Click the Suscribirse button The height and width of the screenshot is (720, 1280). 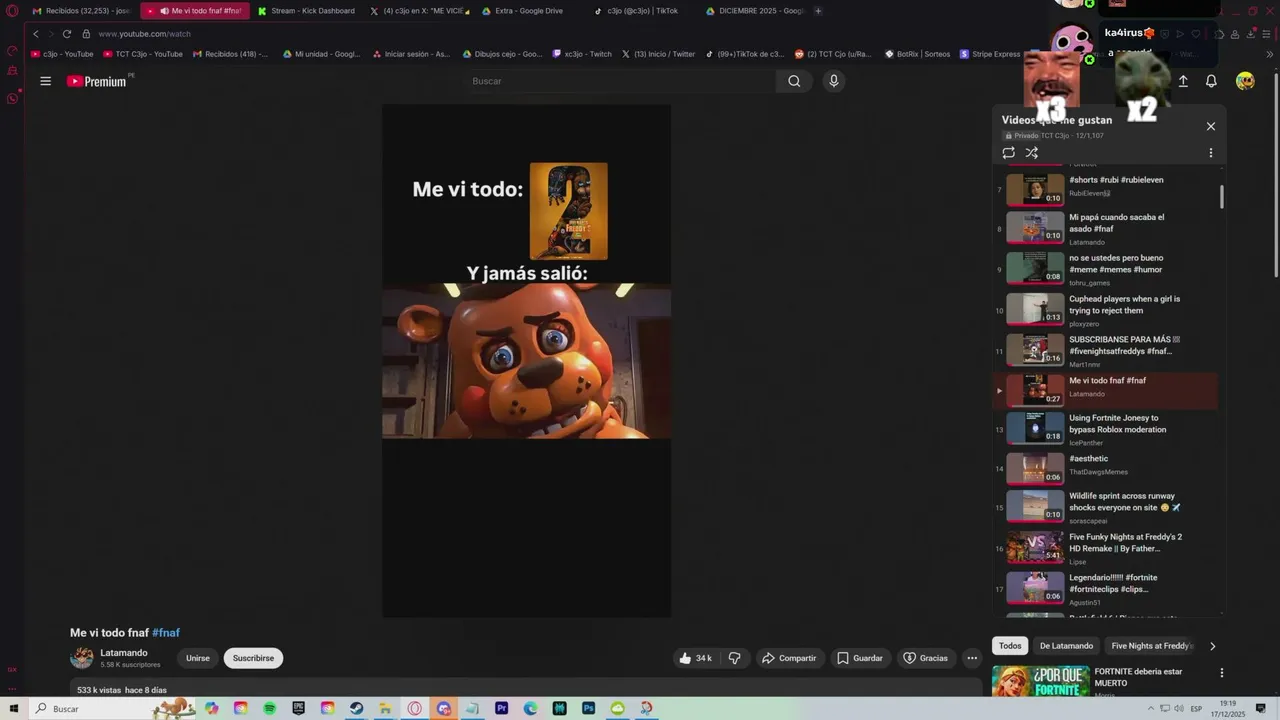click(x=253, y=658)
